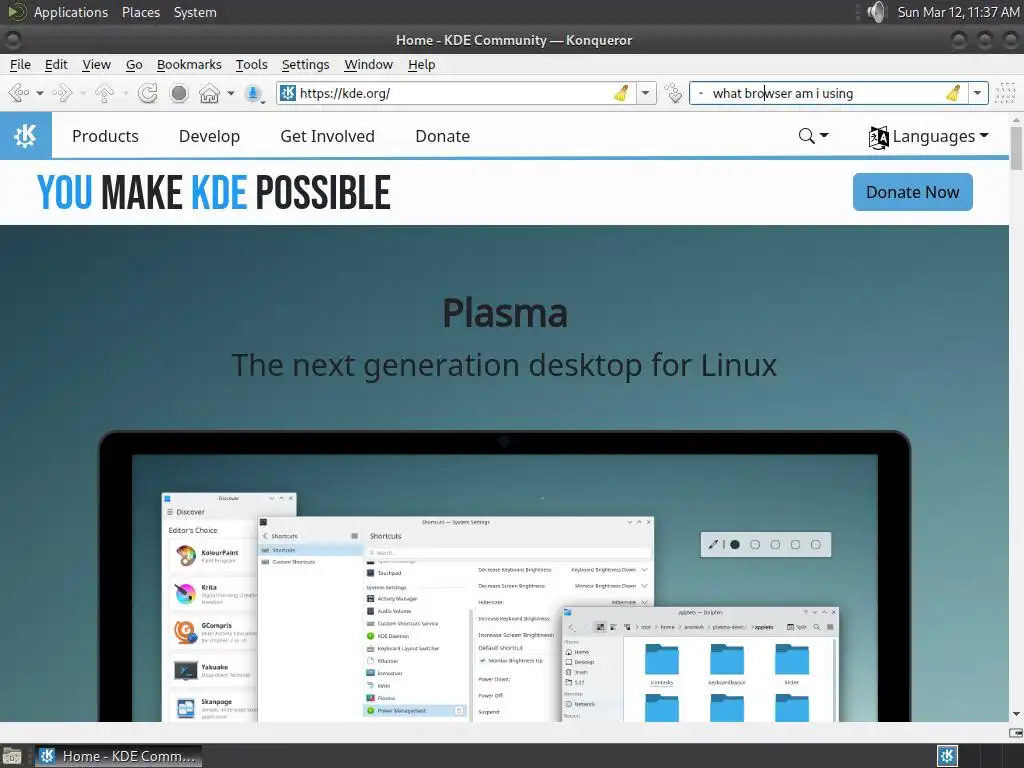The image size is (1024, 768).
Task: Open the Donate link in the site navigation
Action: pos(442,136)
